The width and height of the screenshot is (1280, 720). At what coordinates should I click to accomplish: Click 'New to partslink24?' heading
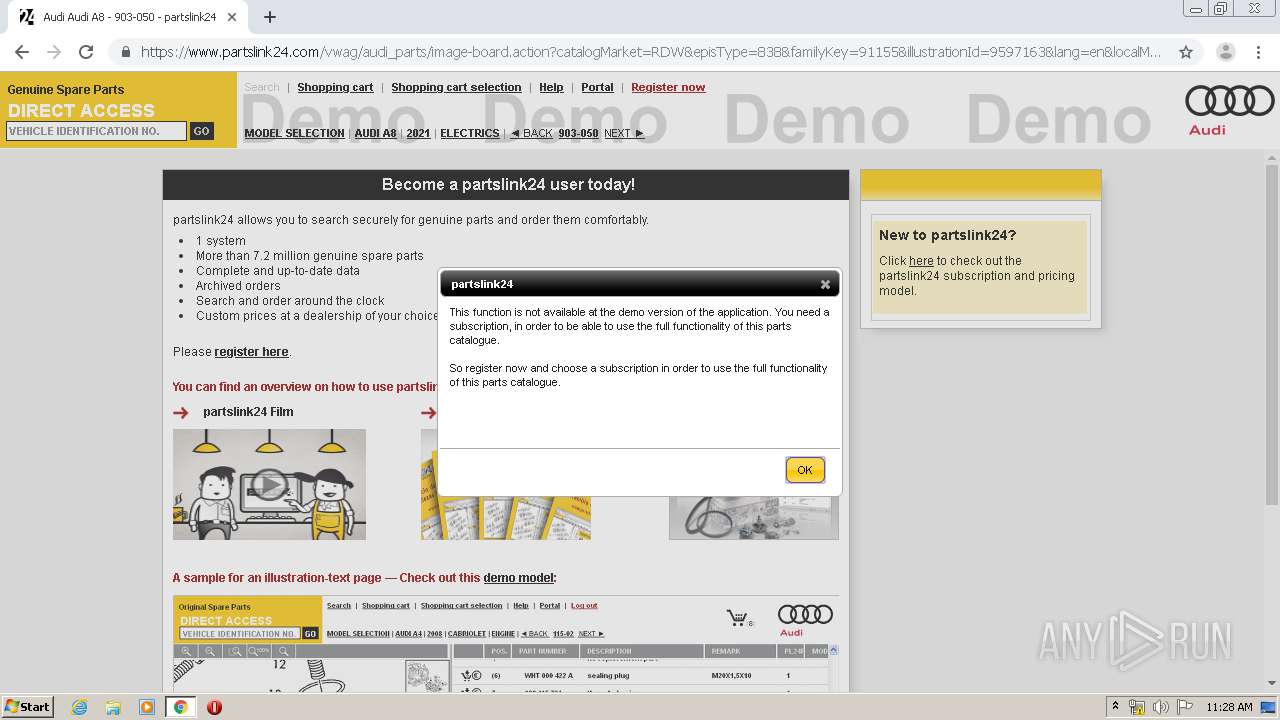(x=947, y=236)
